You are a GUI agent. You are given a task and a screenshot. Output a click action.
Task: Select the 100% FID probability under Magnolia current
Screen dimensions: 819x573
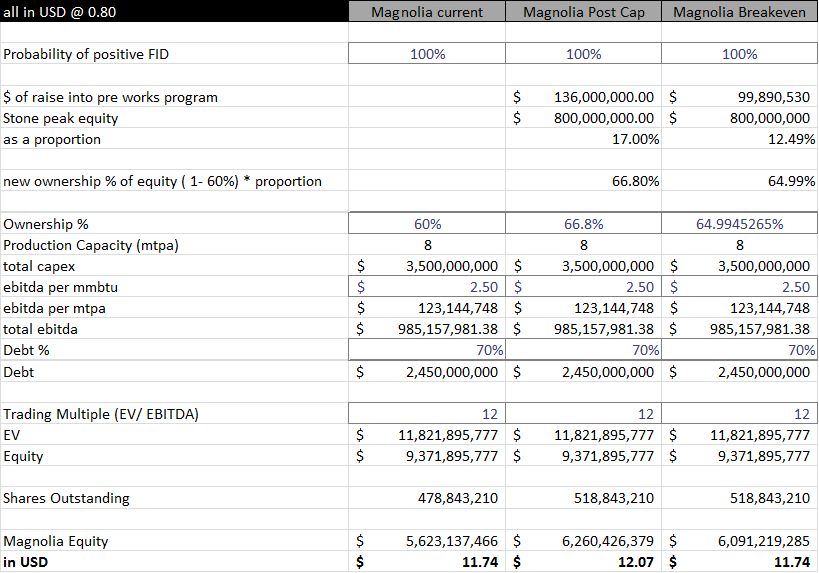[427, 54]
